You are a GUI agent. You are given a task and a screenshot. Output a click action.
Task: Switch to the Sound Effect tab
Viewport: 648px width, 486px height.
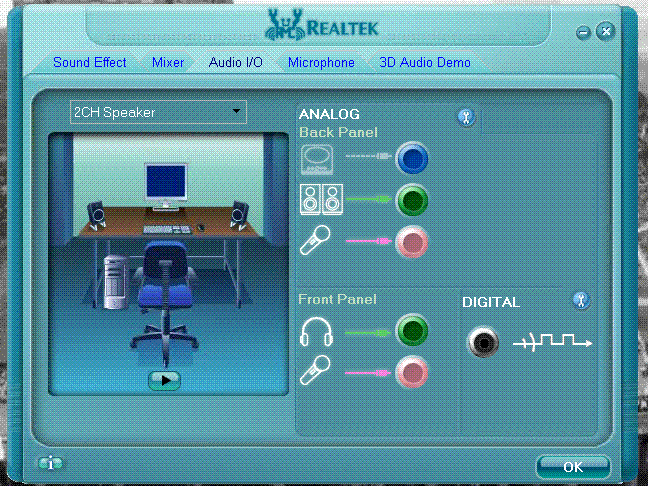click(90, 62)
